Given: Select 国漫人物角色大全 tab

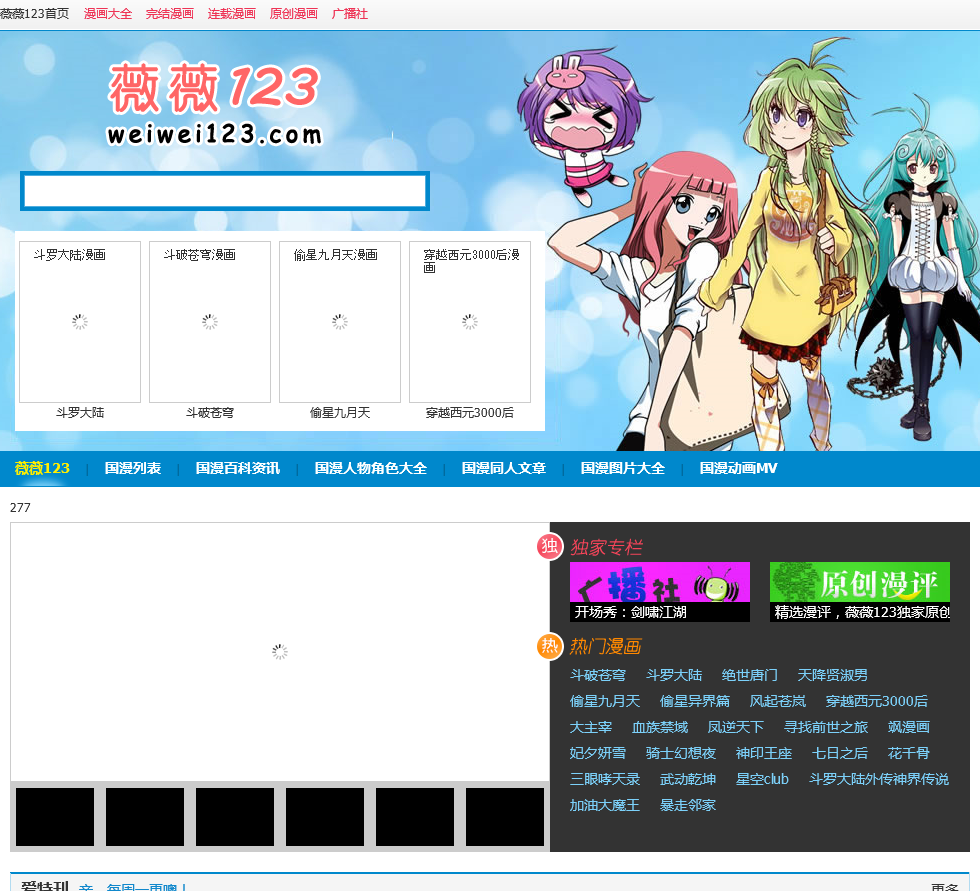Looking at the screenshot, I should (x=371, y=468).
